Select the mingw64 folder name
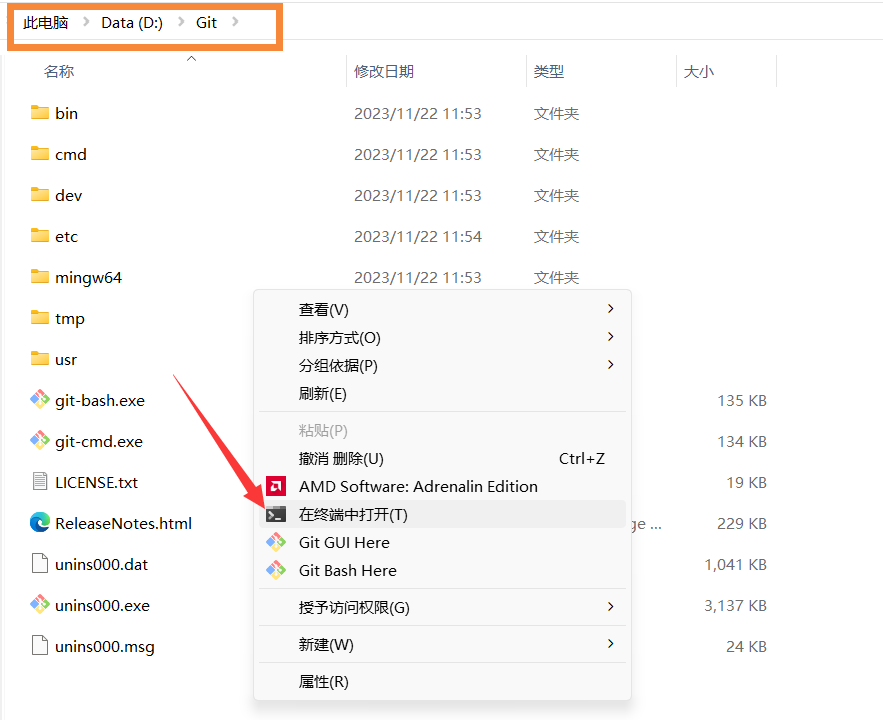The height and width of the screenshot is (720, 883). (88, 278)
